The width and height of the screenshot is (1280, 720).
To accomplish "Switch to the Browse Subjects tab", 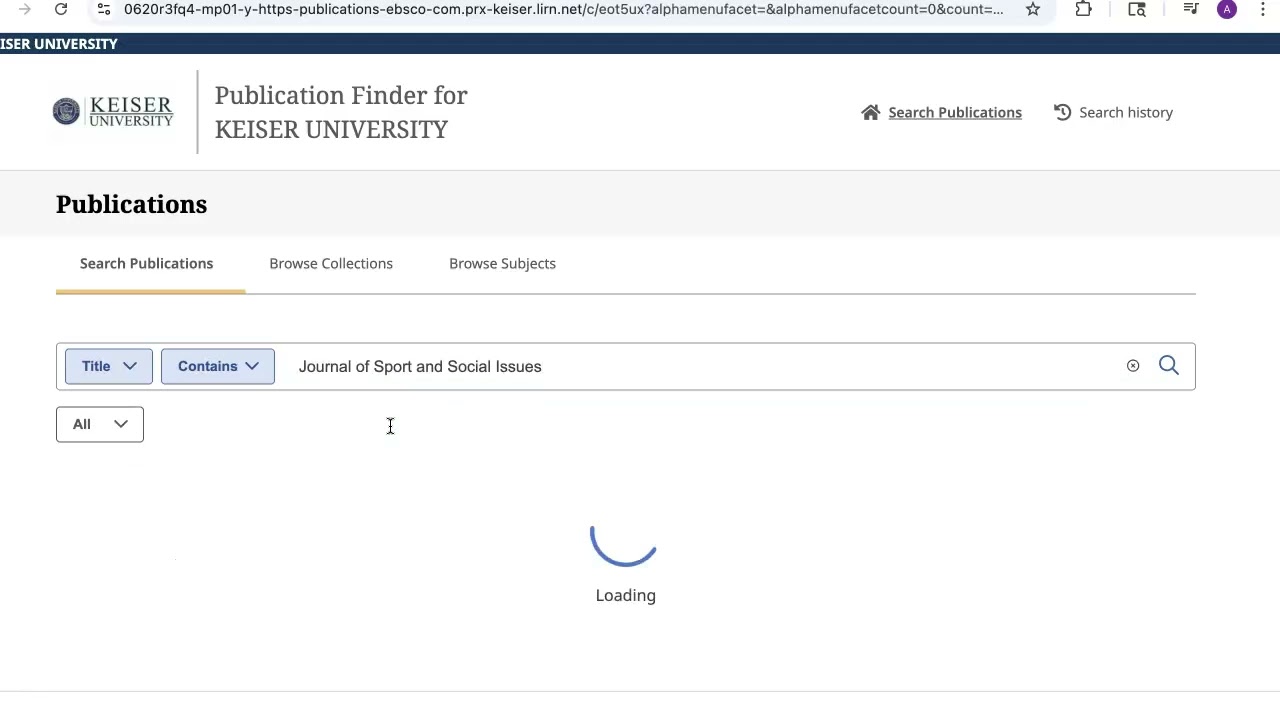I will pos(502,263).
